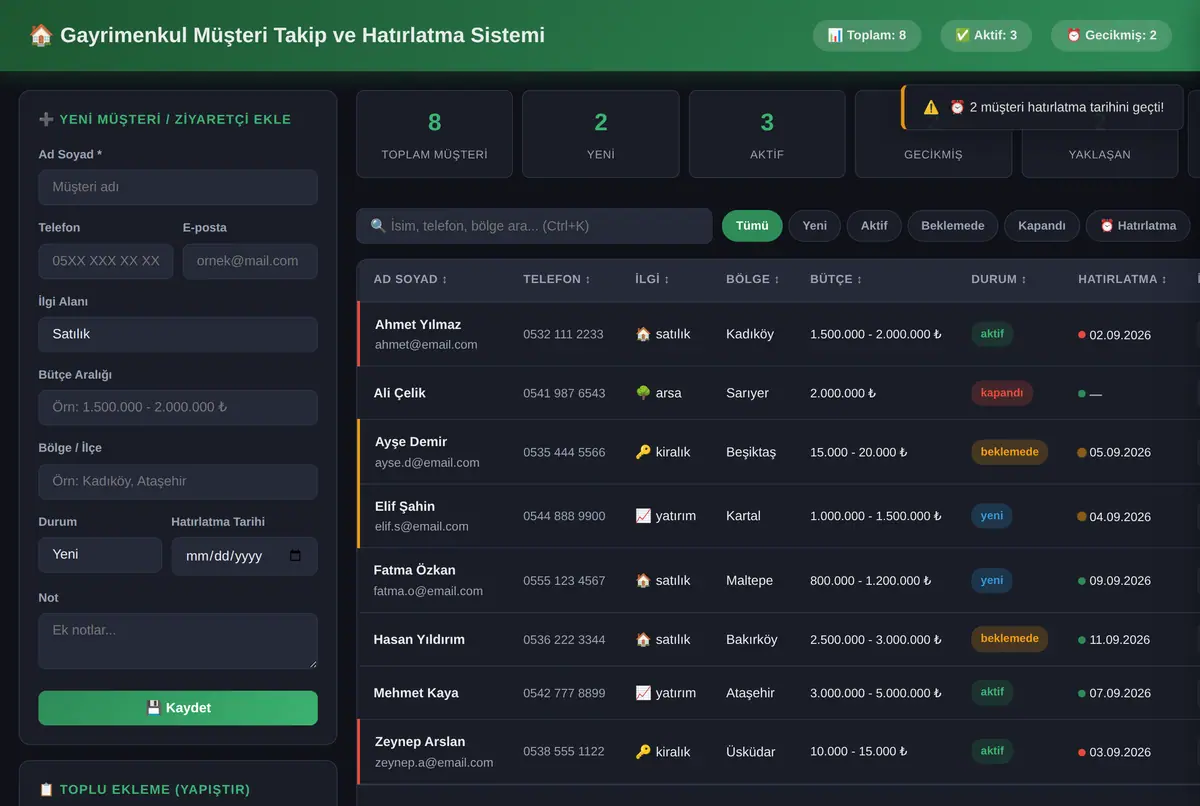Click the key icon in Zeynep Arslan row
The image size is (1200, 806).
tap(643, 752)
